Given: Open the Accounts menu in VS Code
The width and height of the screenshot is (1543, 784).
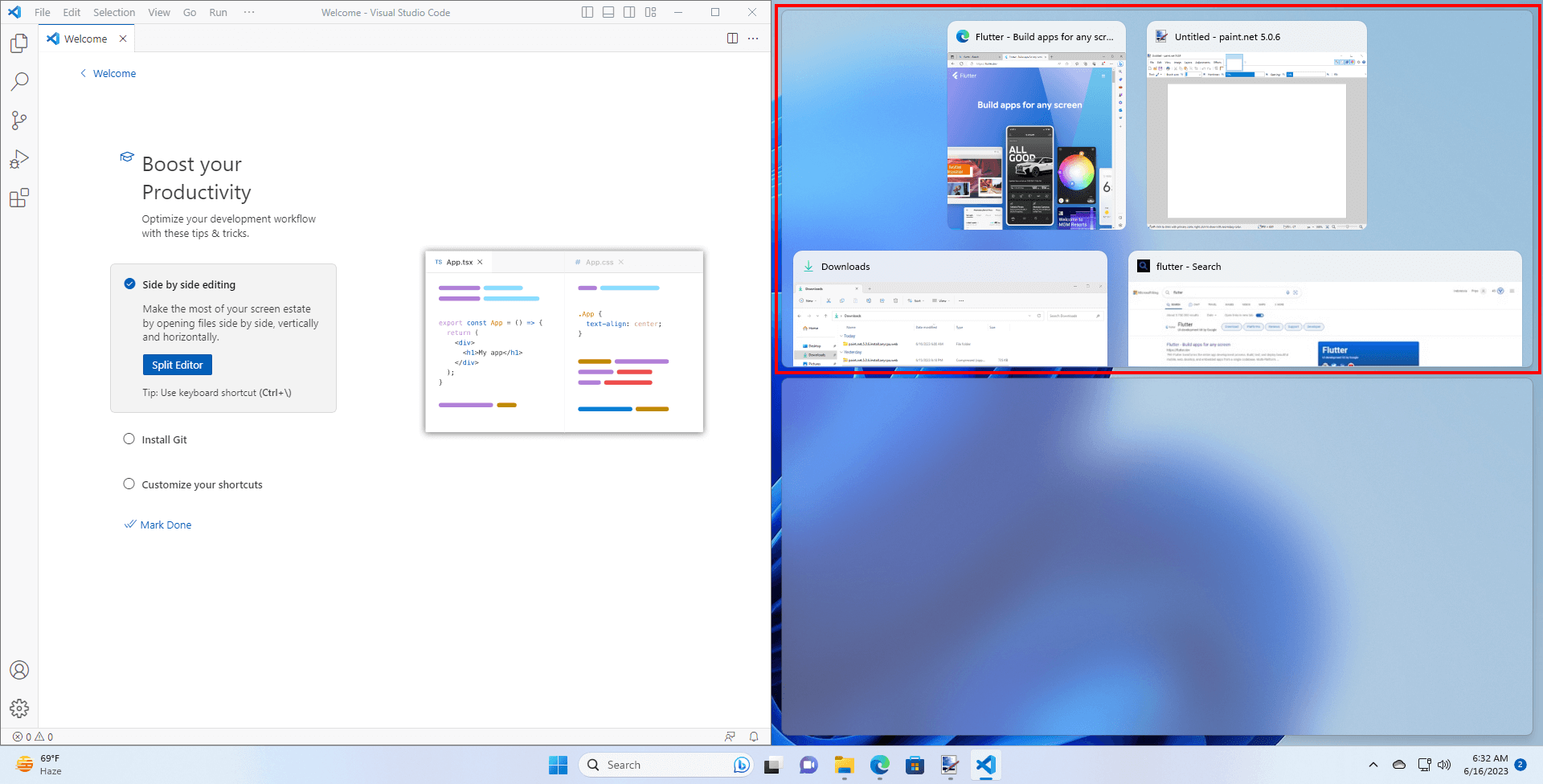Looking at the screenshot, I should 19,670.
